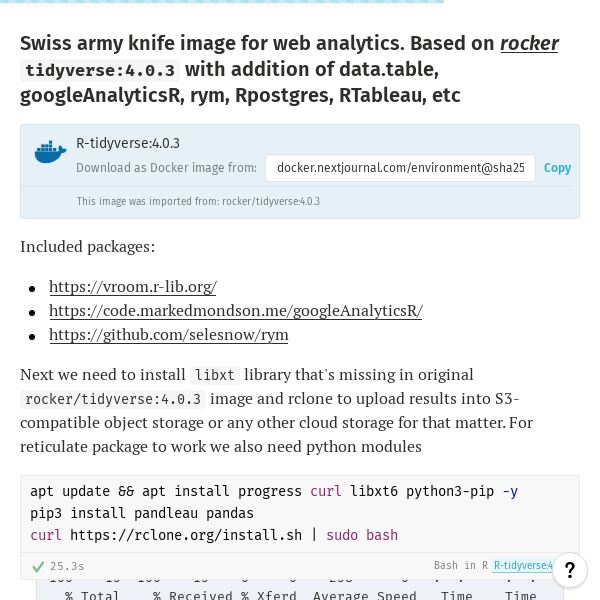This screenshot has height=600, width=600.
Task: Click the libxt inline code snippet
Action: pos(215,375)
